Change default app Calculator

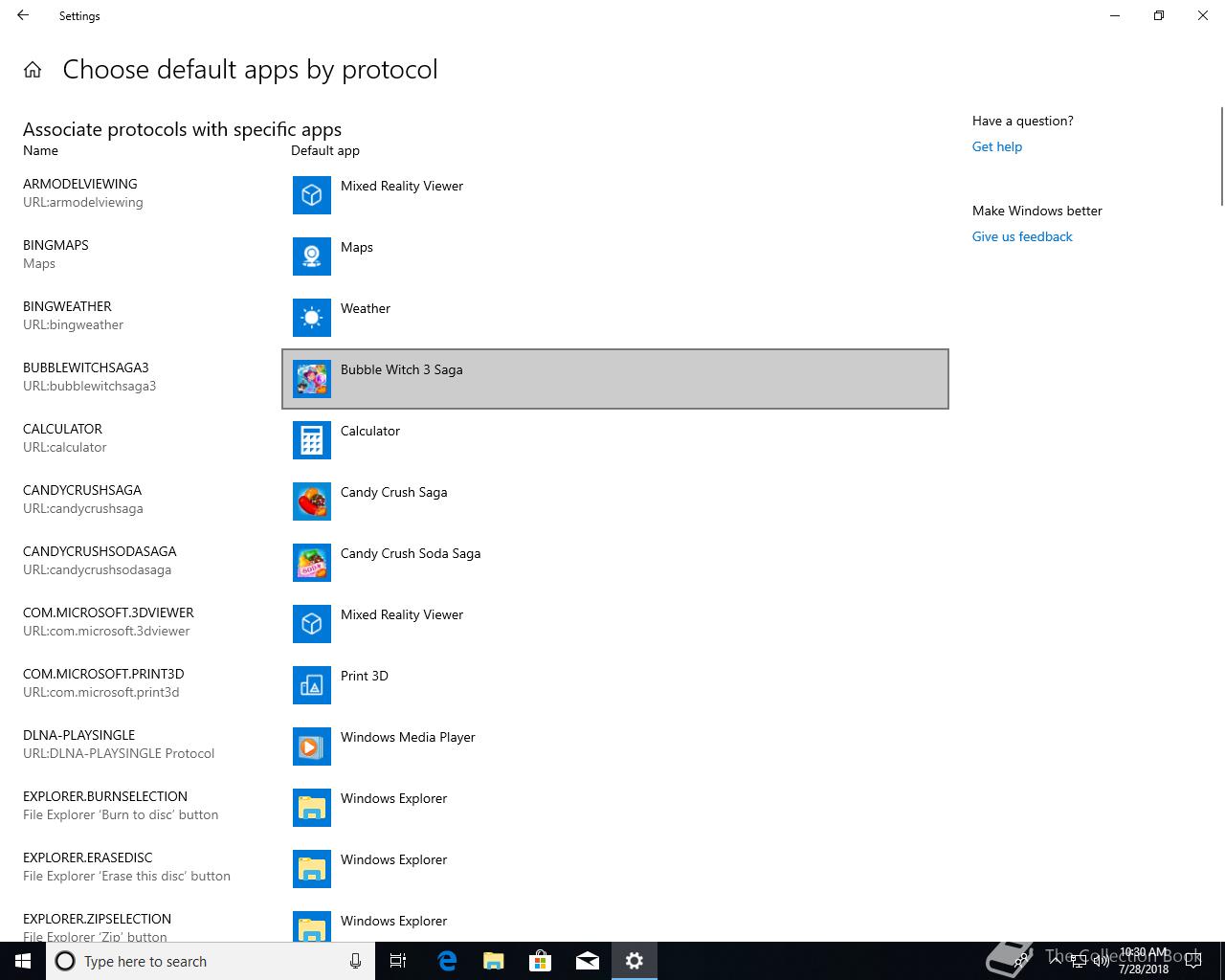click(x=615, y=440)
